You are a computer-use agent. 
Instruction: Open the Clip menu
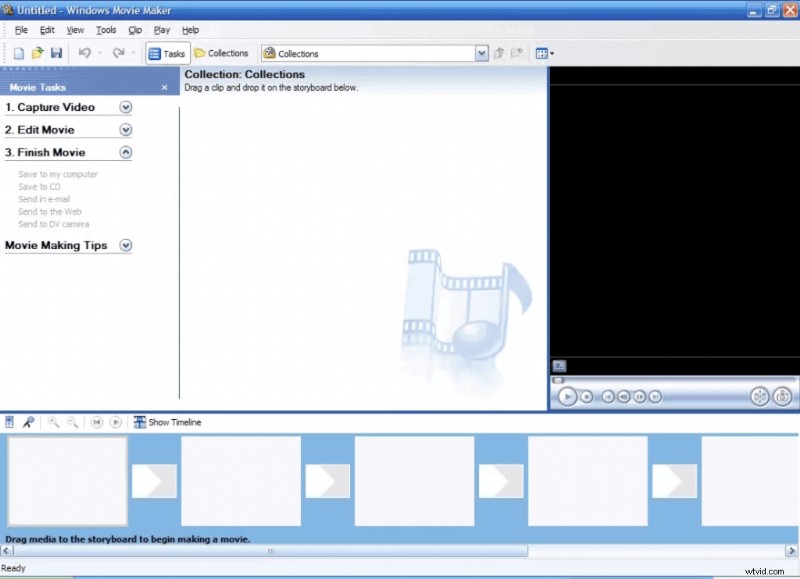[135, 30]
